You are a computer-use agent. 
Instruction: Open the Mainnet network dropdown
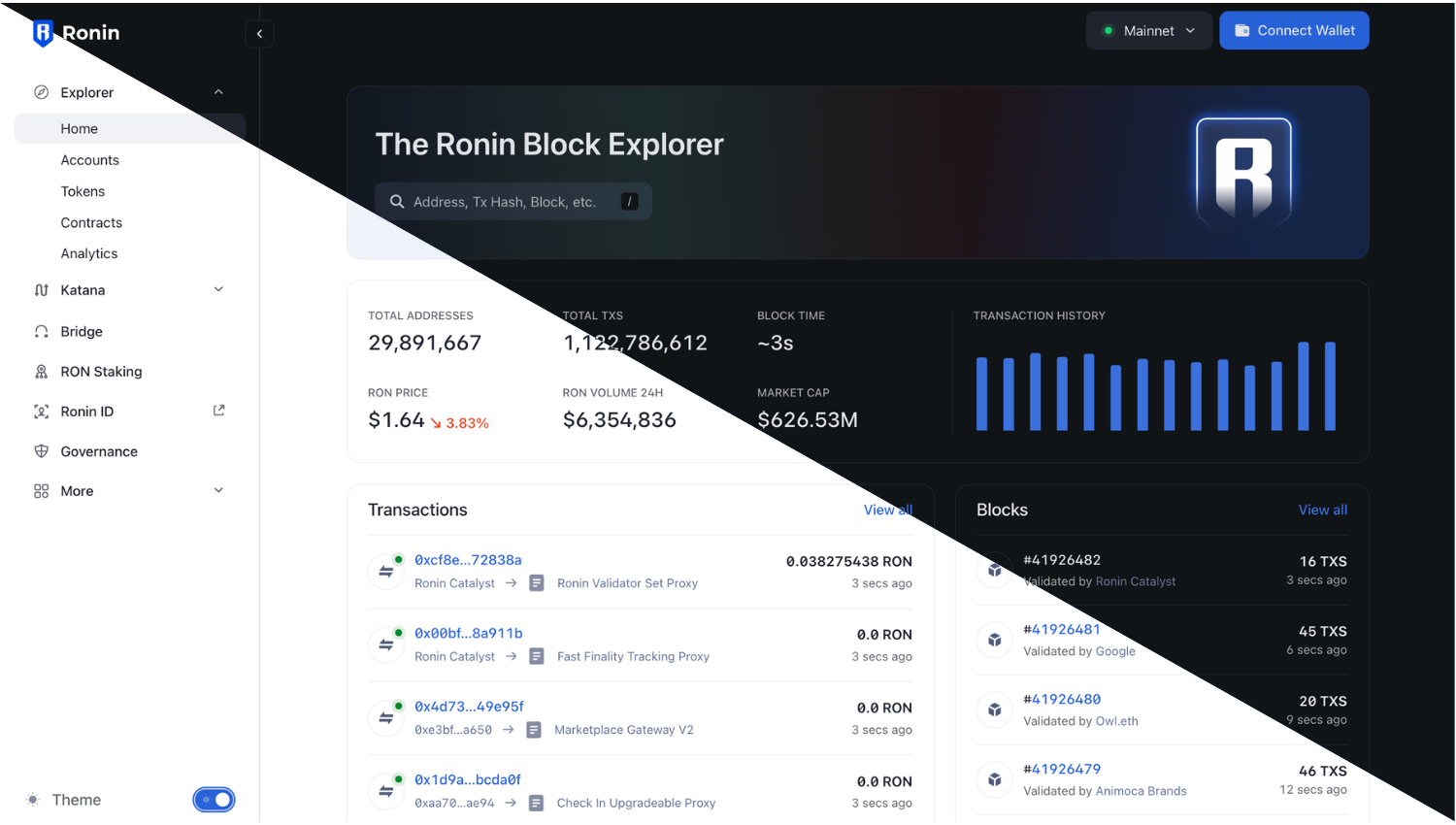(x=1149, y=31)
